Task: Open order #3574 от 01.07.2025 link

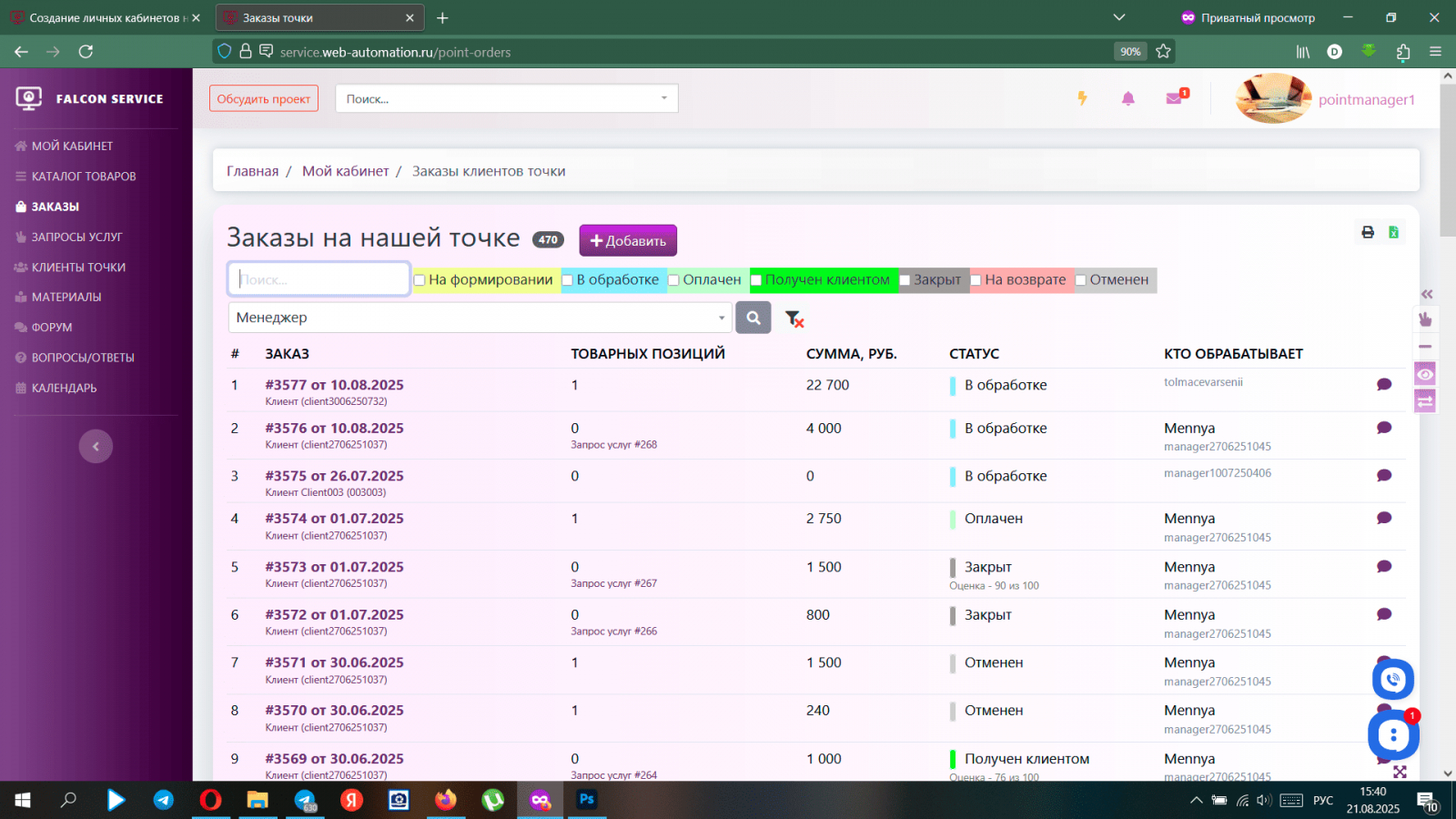Action: (334, 519)
